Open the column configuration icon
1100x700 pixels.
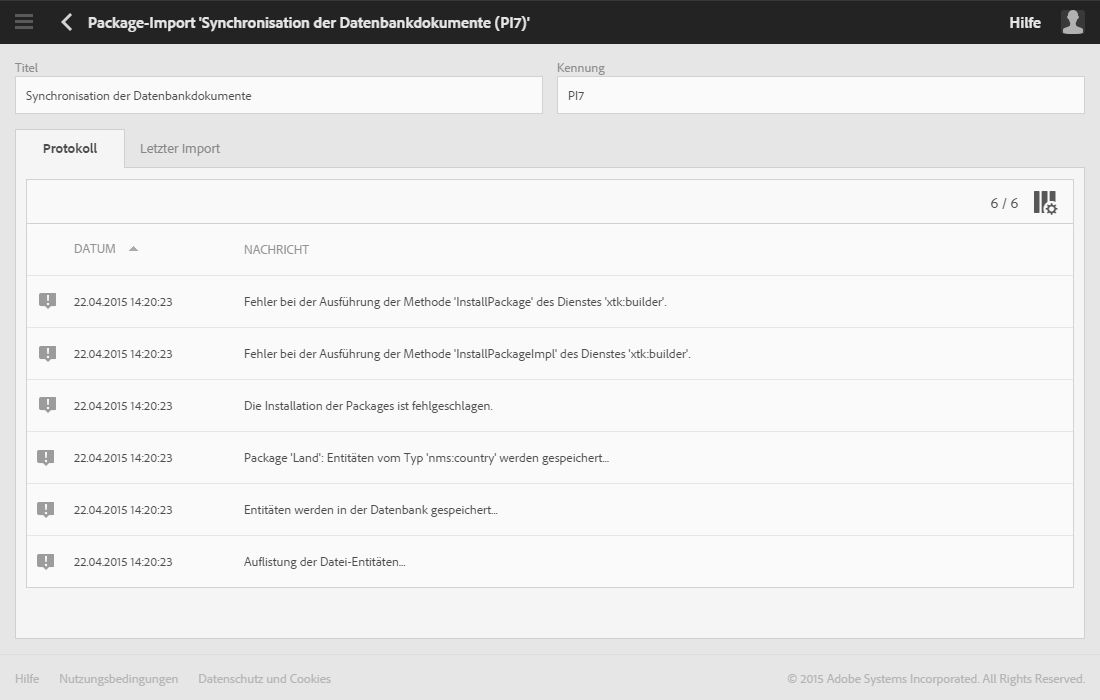(x=1045, y=203)
